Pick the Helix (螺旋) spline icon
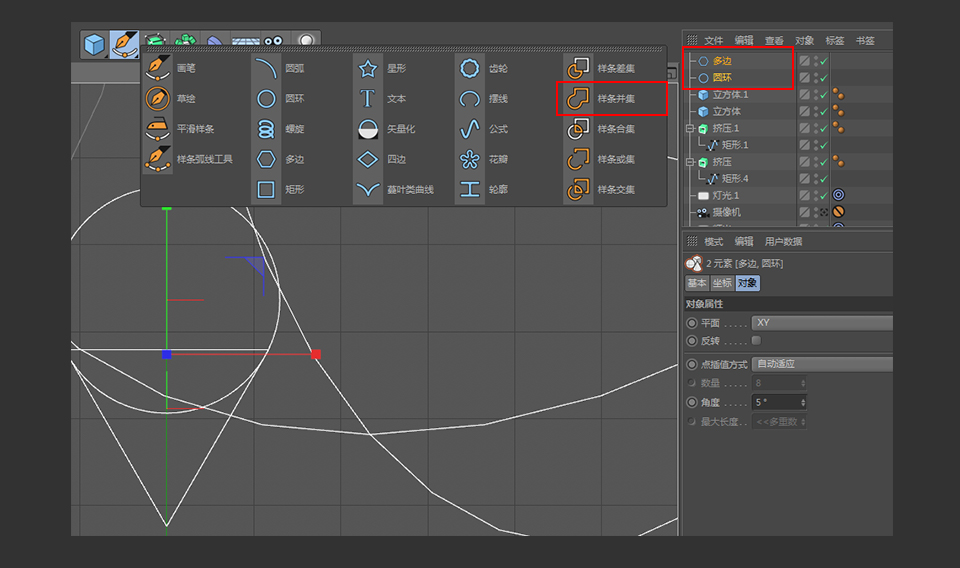The width and height of the screenshot is (960, 568). point(266,129)
